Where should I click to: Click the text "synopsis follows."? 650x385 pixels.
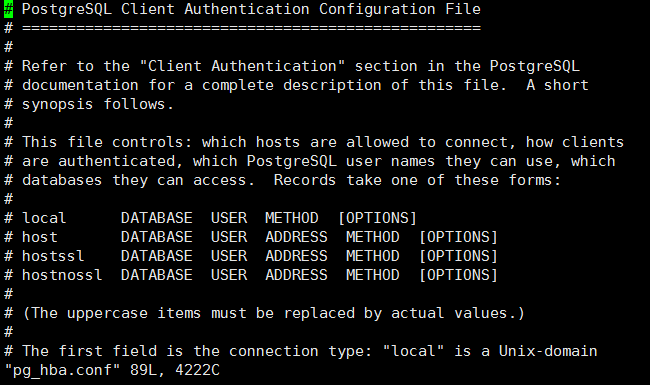tap(98, 104)
